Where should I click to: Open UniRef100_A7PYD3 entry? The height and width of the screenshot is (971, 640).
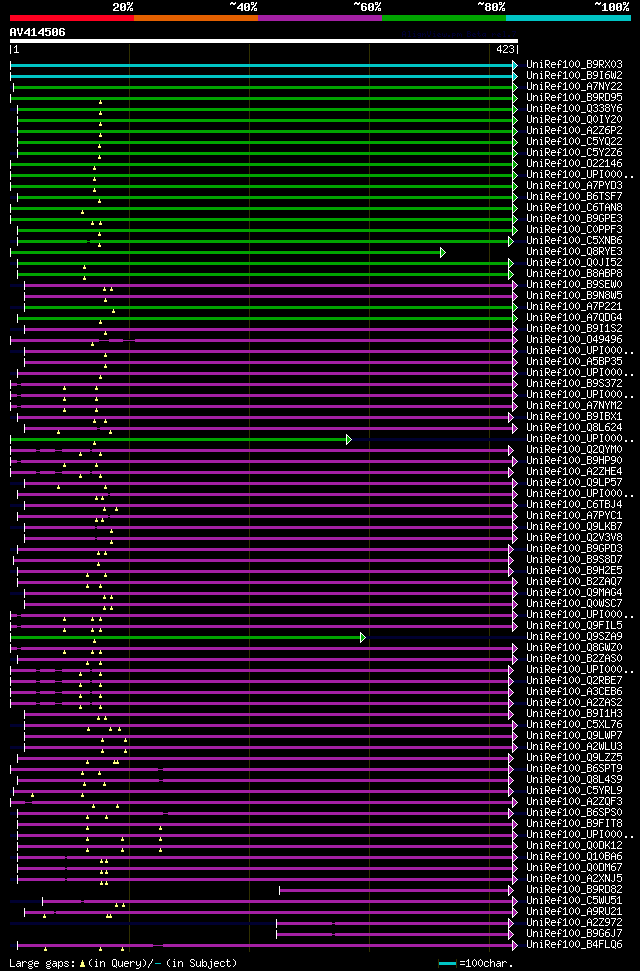coord(574,186)
